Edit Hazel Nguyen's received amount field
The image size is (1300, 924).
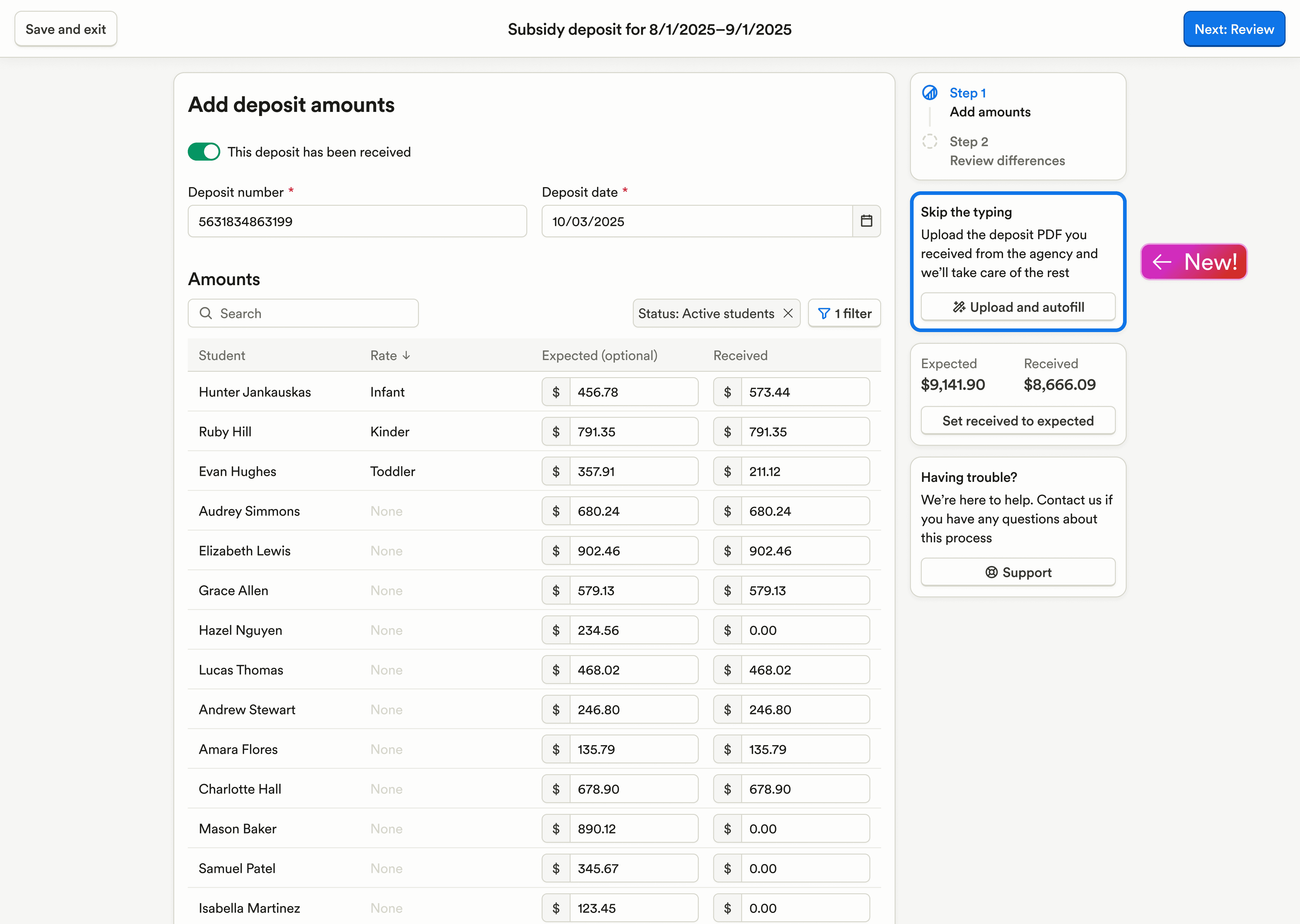coord(804,630)
